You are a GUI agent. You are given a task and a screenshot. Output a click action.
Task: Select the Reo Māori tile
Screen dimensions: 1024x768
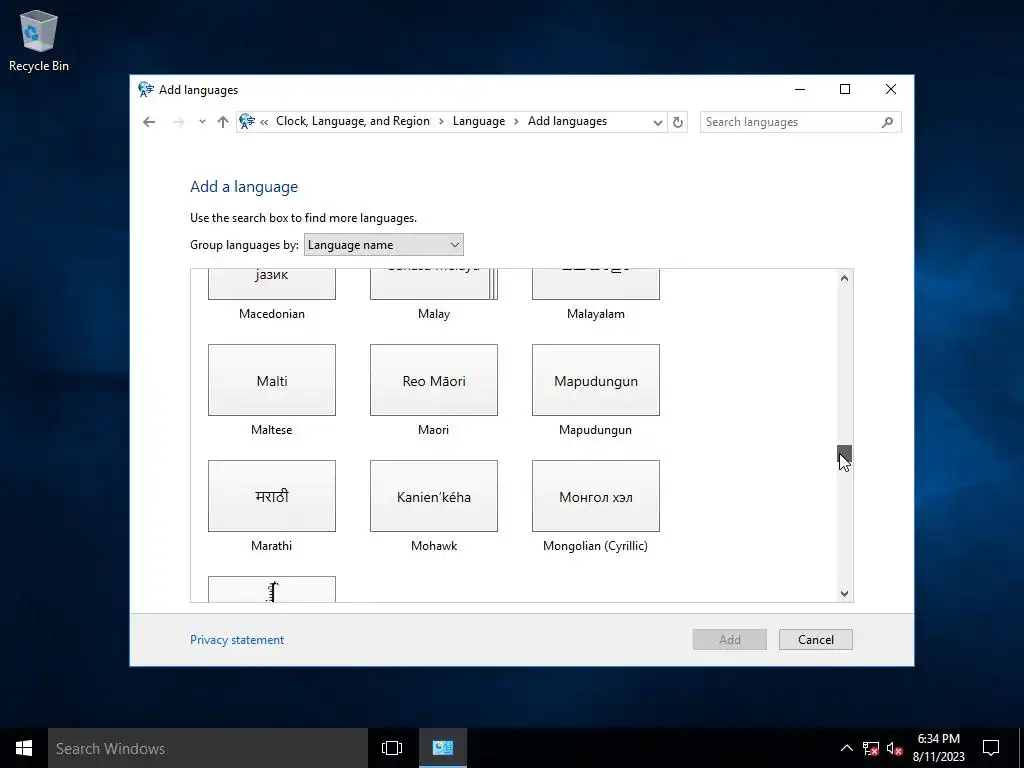coord(434,380)
